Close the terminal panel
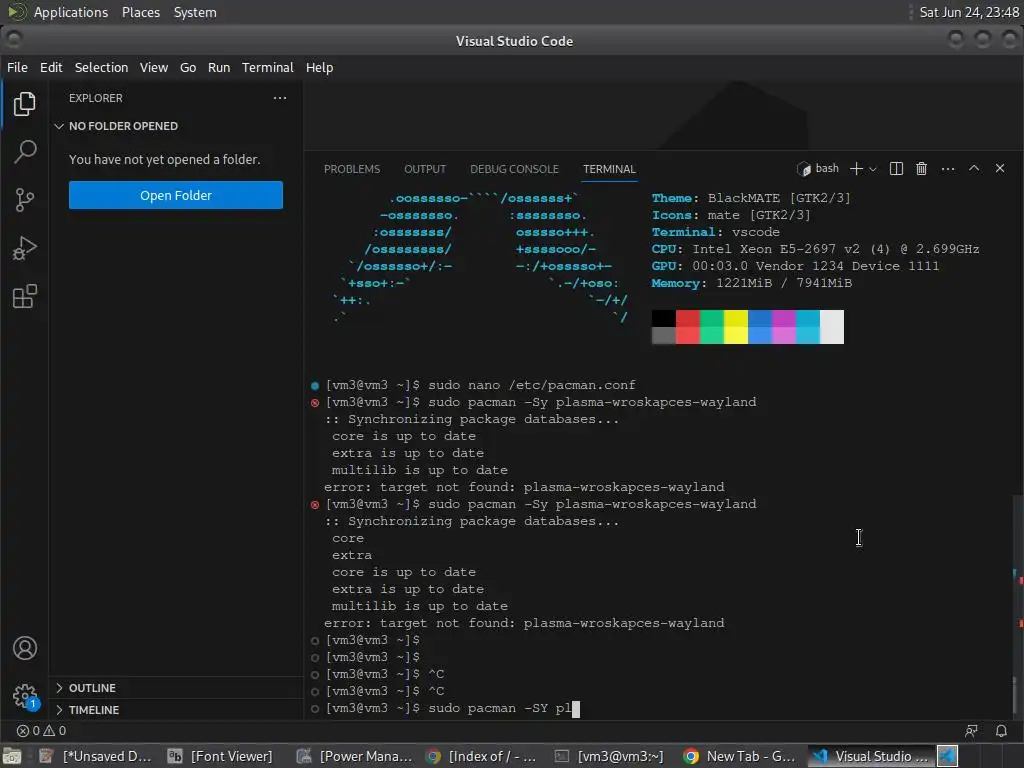The image size is (1024, 768). click(x=999, y=168)
